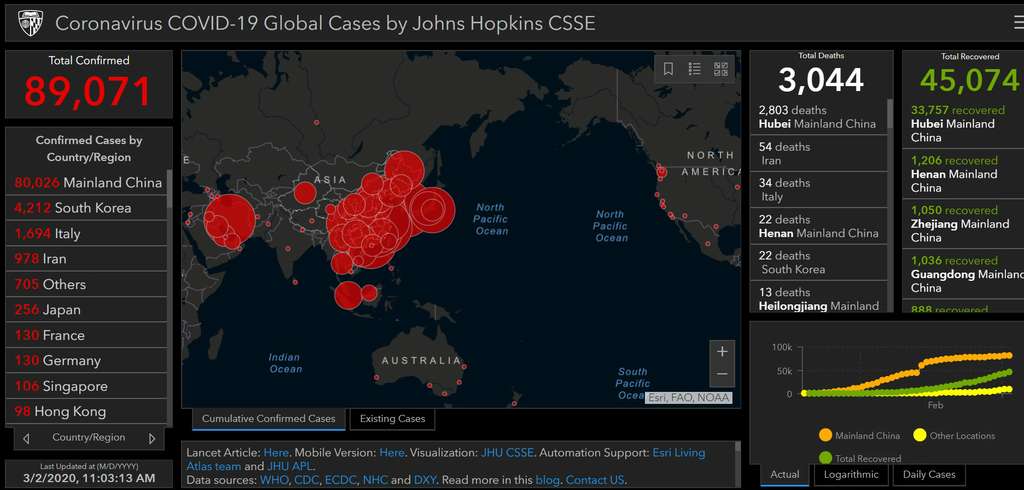Select Japan in the country list
This screenshot has width=1024, height=490.
pyautogui.click(x=88, y=310)
